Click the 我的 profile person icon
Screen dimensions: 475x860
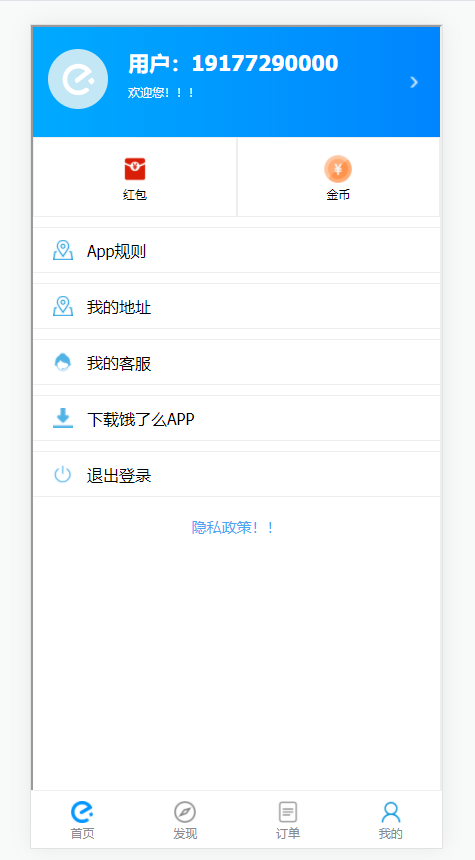pyautogui.click(x=391, y=812)
